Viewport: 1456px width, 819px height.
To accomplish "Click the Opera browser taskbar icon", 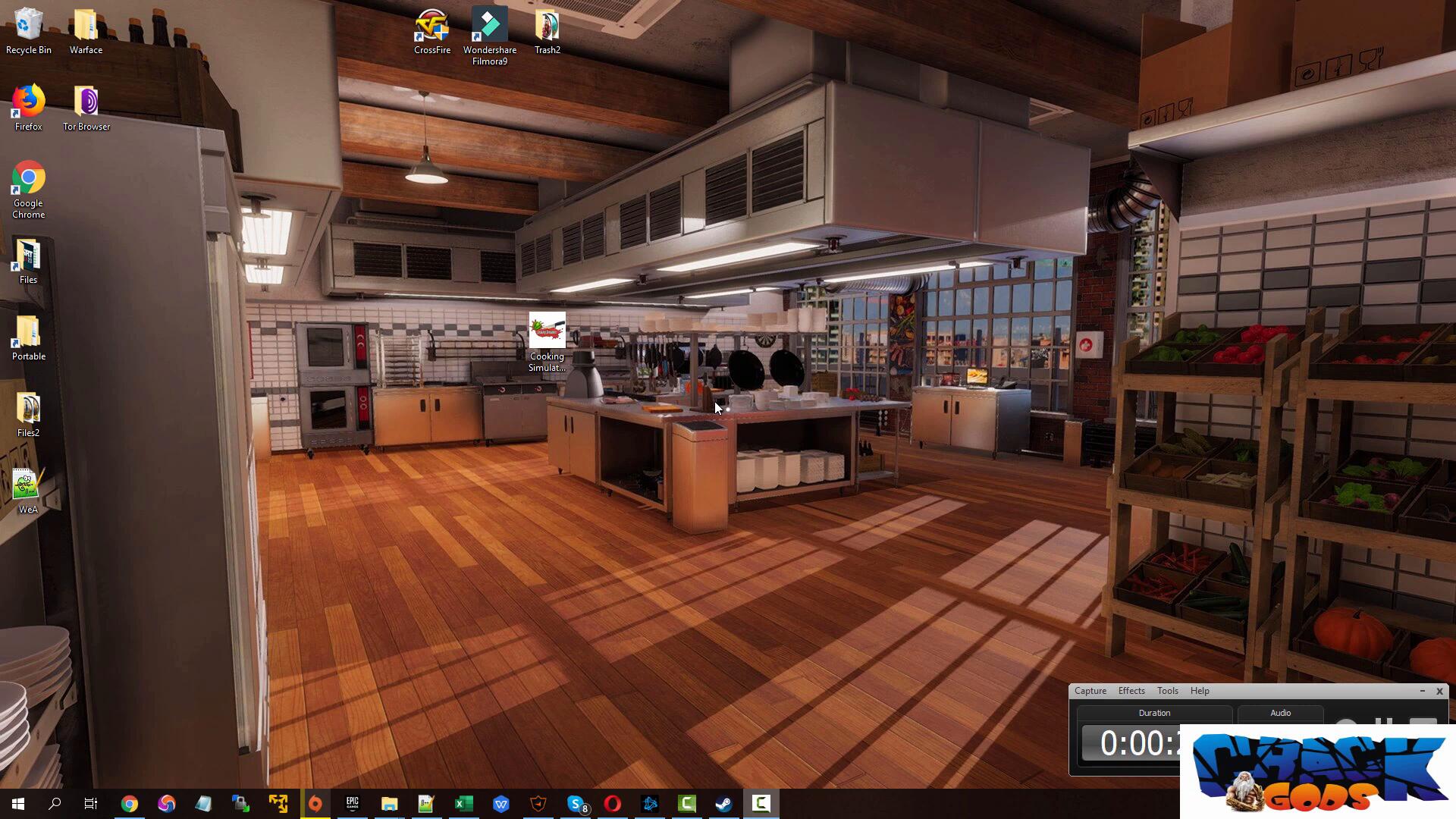I will (x=613, y=804).
